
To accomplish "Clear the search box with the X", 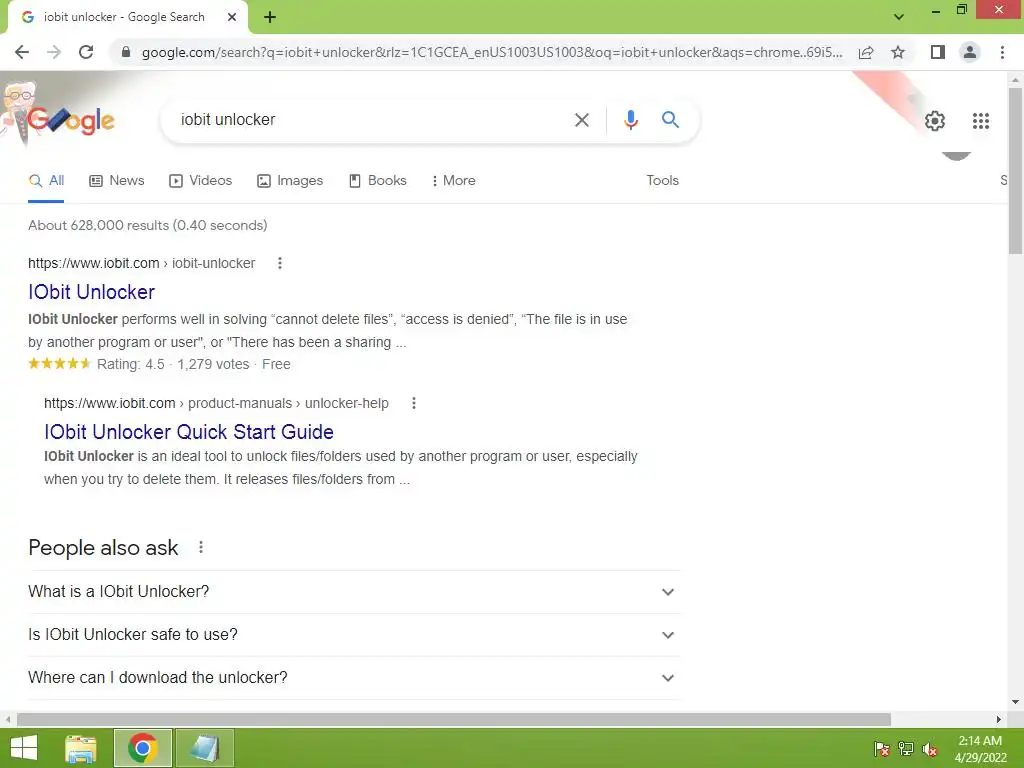I will (581, 120).
